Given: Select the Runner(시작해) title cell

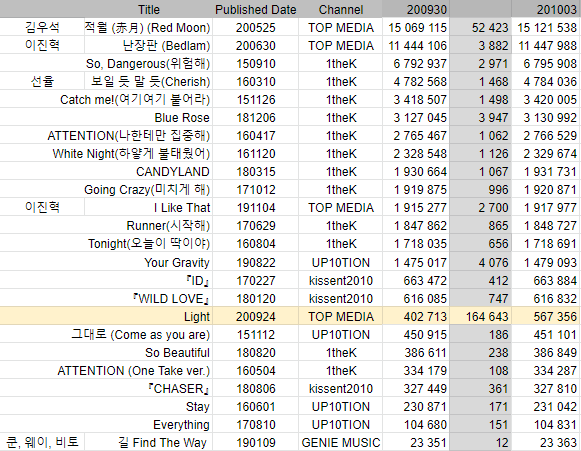Looking at the screenshot, I should click(x=168, y=225).
